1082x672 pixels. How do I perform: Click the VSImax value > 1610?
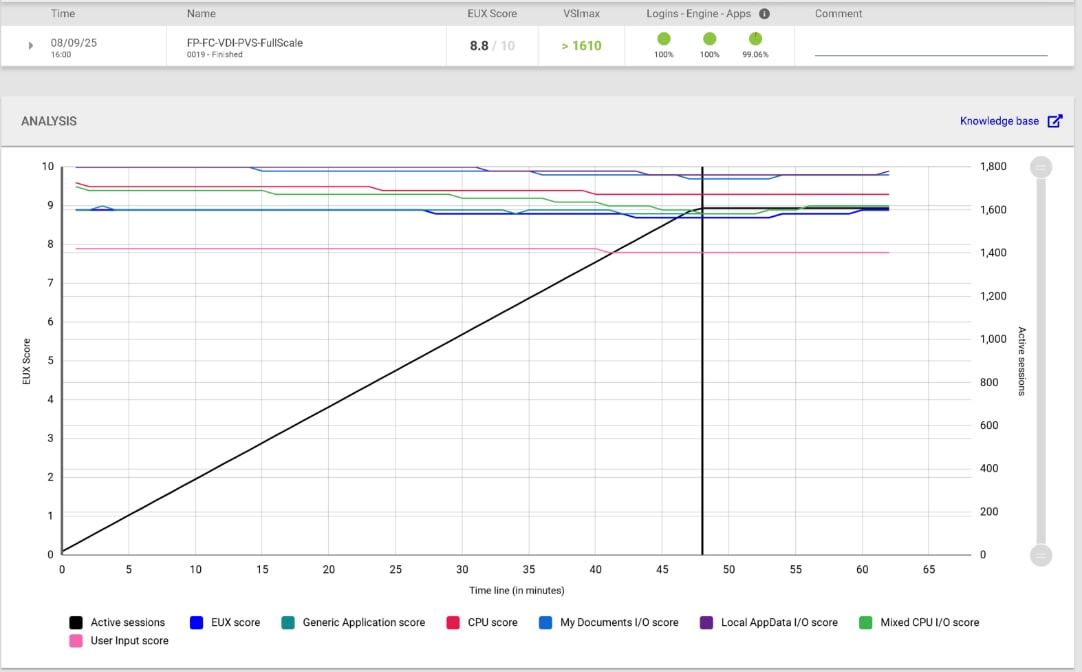582,46
